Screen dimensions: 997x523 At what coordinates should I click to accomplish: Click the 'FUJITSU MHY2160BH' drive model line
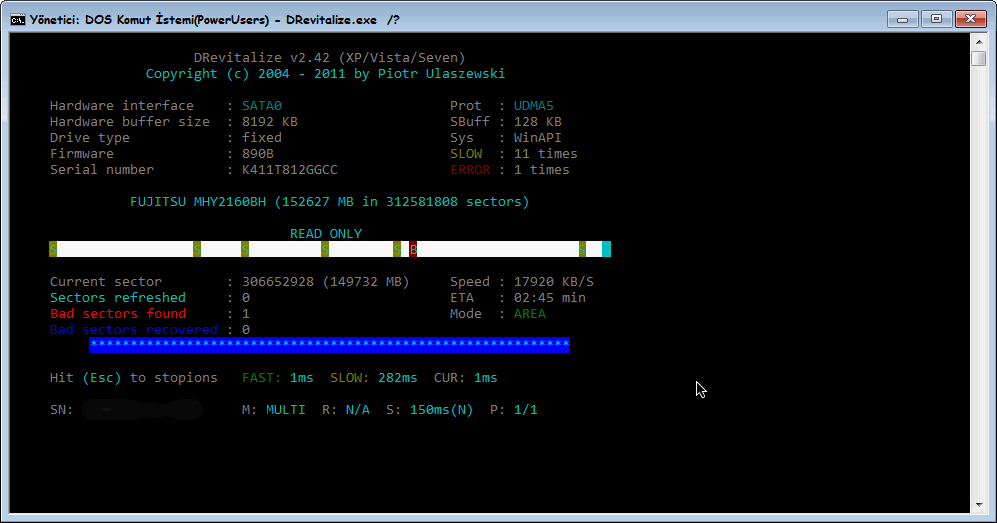pos(329,201)
